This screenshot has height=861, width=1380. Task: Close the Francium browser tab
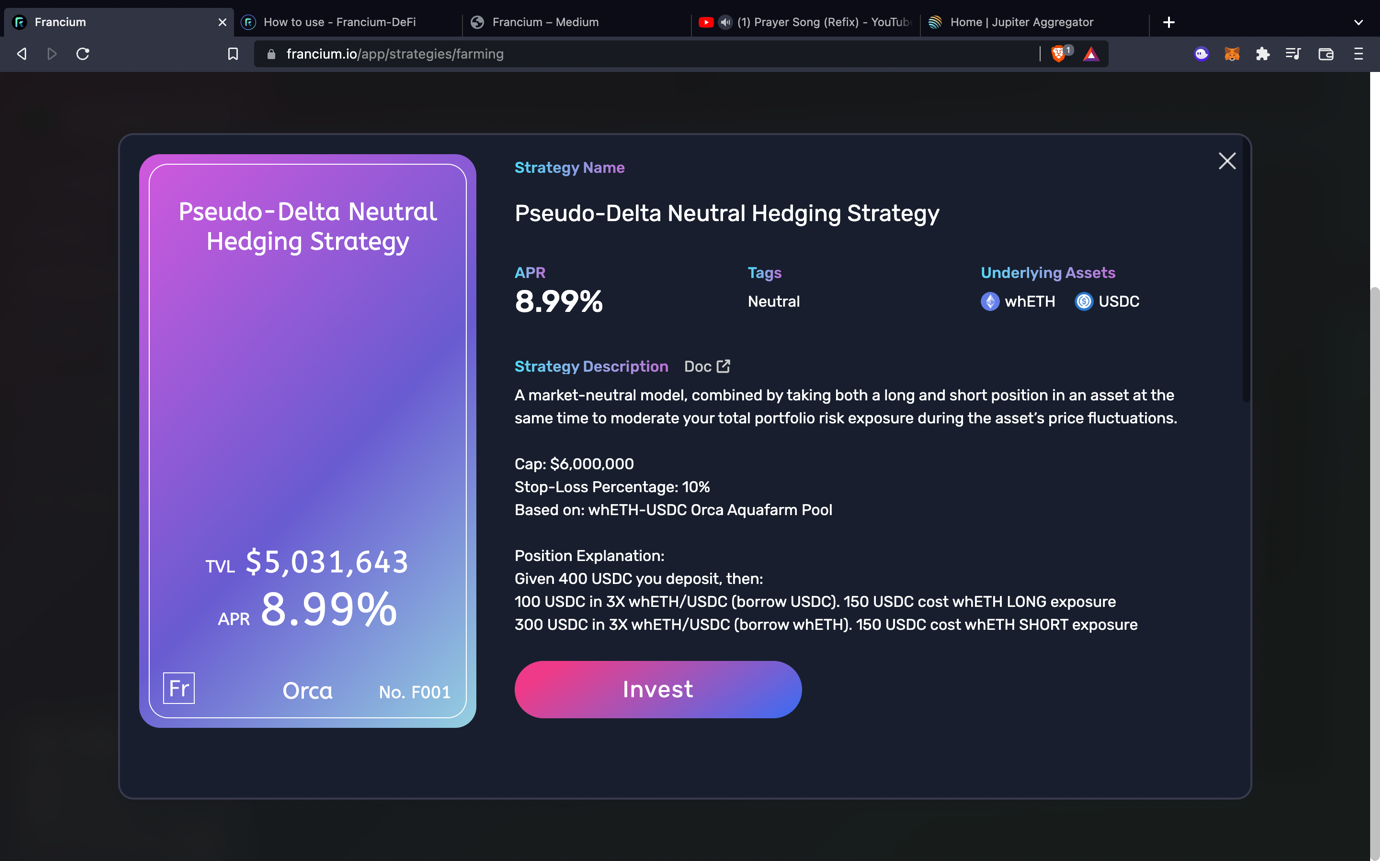point(222,22)
